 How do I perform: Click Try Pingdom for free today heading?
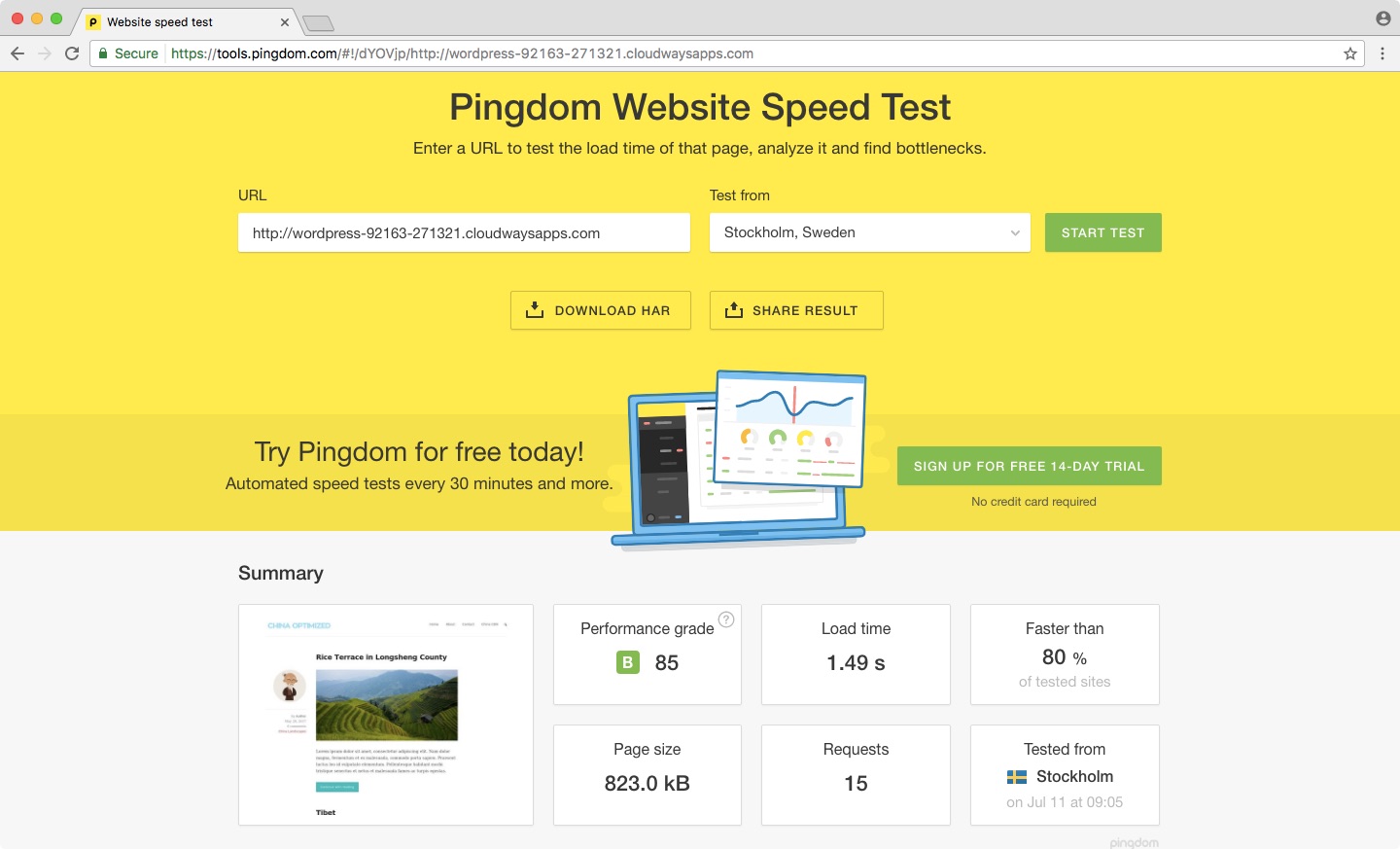pyautogui.click(x=419, y=452)
